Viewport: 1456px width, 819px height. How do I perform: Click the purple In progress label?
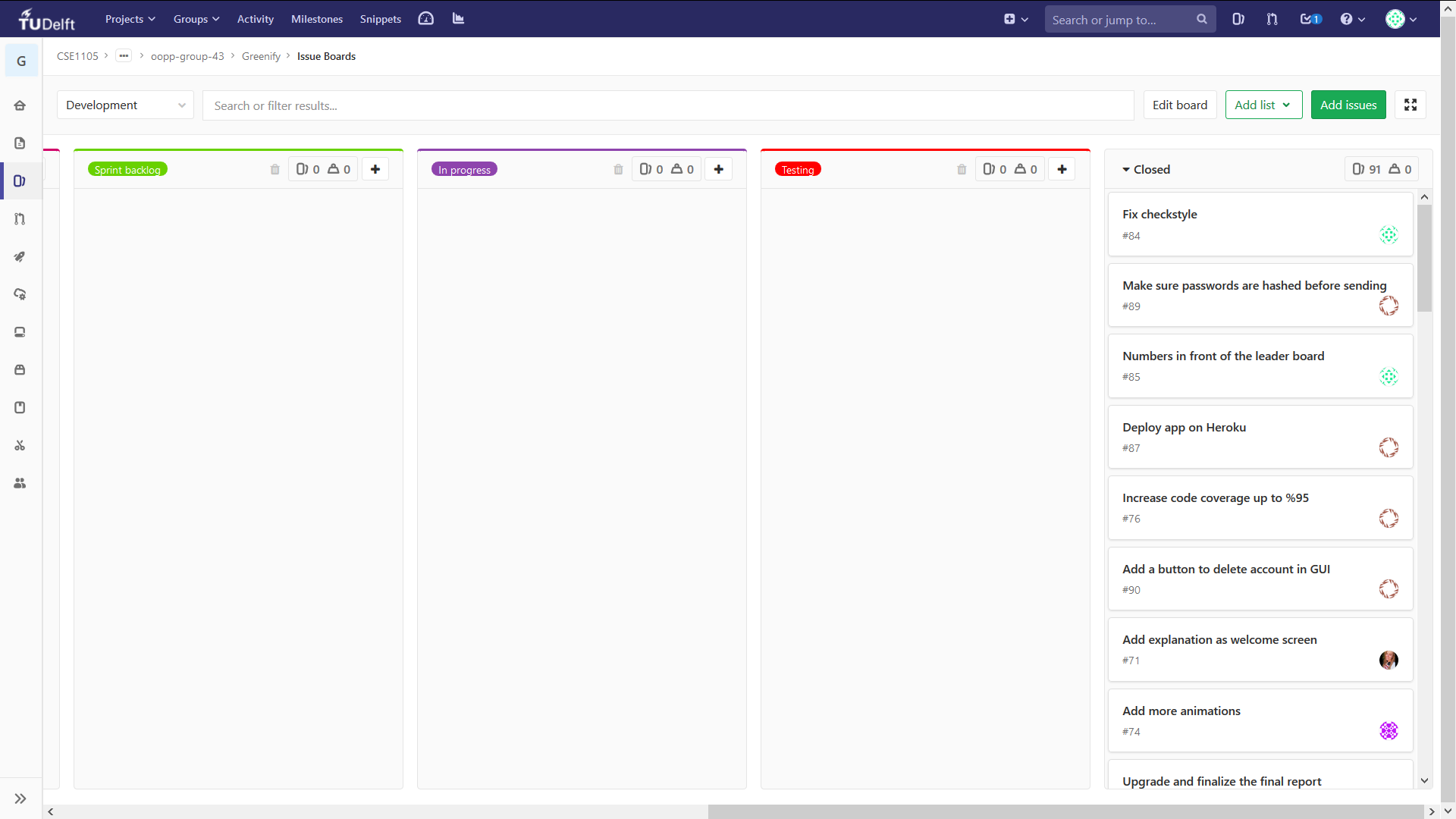coord(464,170)
